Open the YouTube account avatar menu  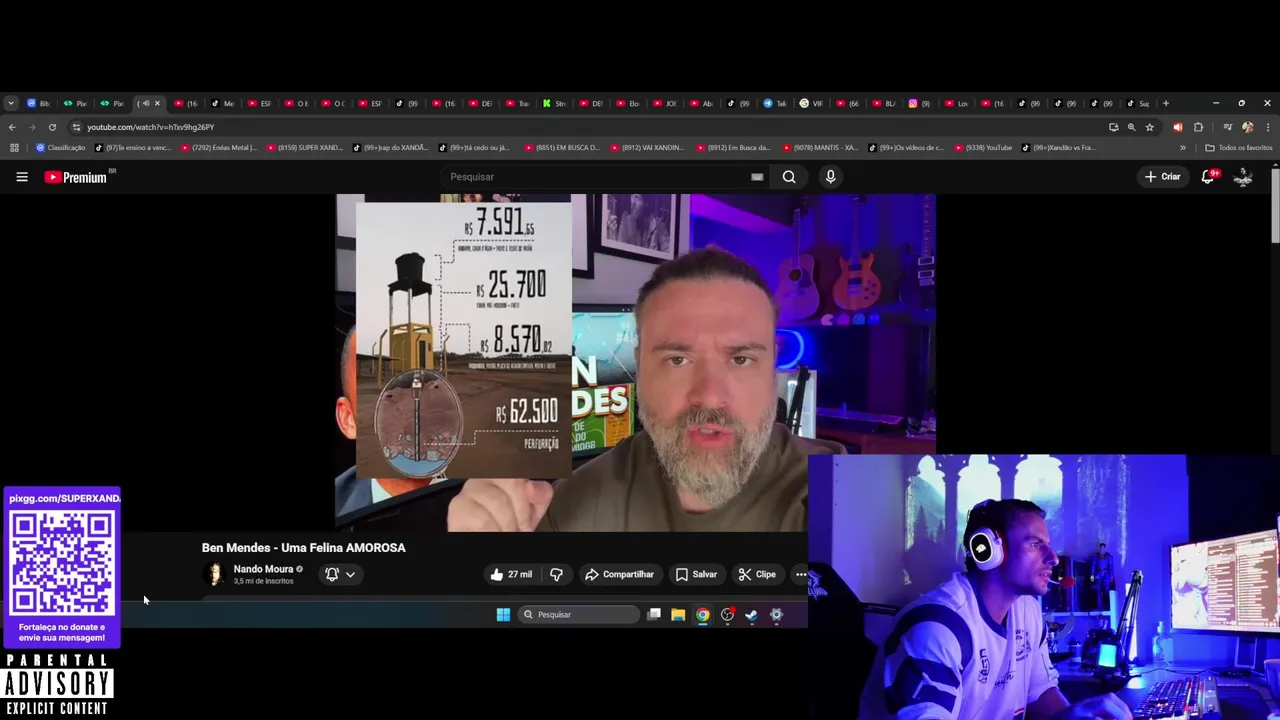coord(1243,177)
